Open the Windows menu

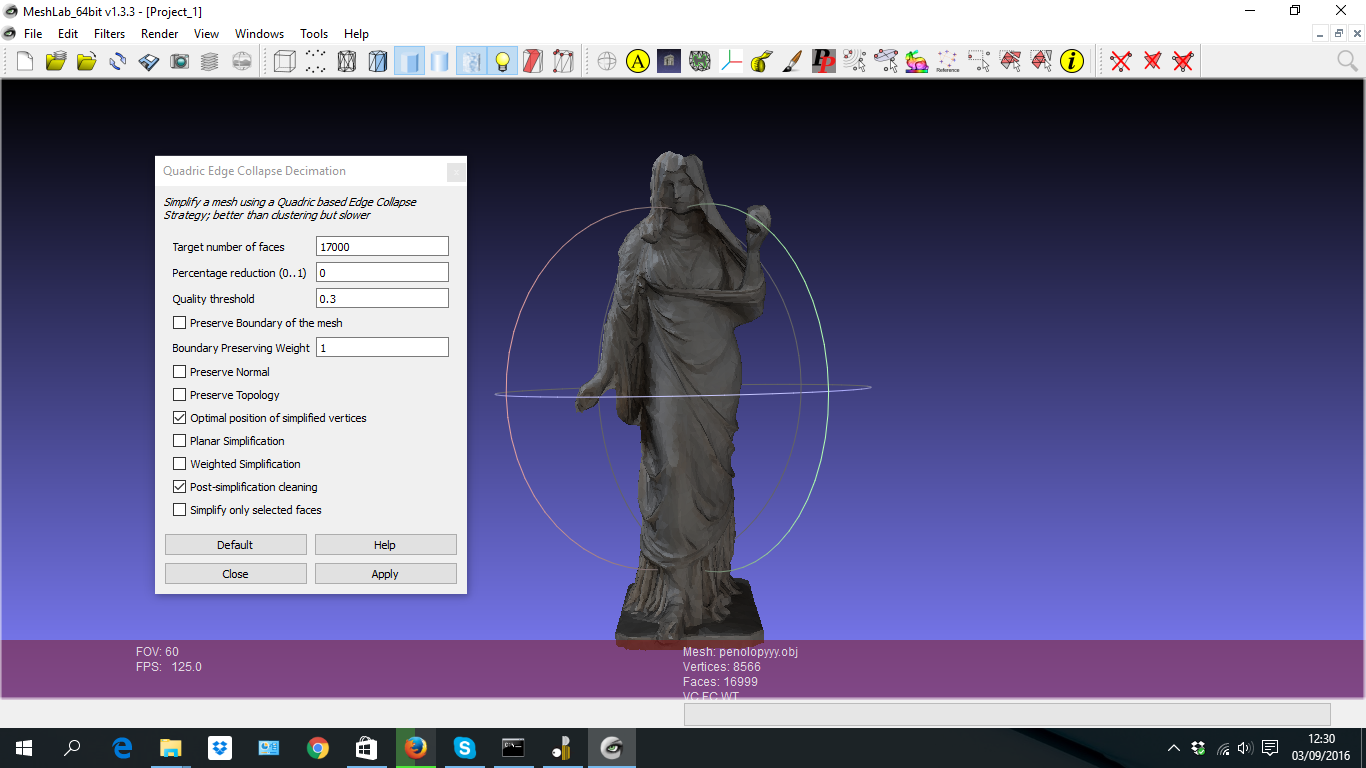260,34
